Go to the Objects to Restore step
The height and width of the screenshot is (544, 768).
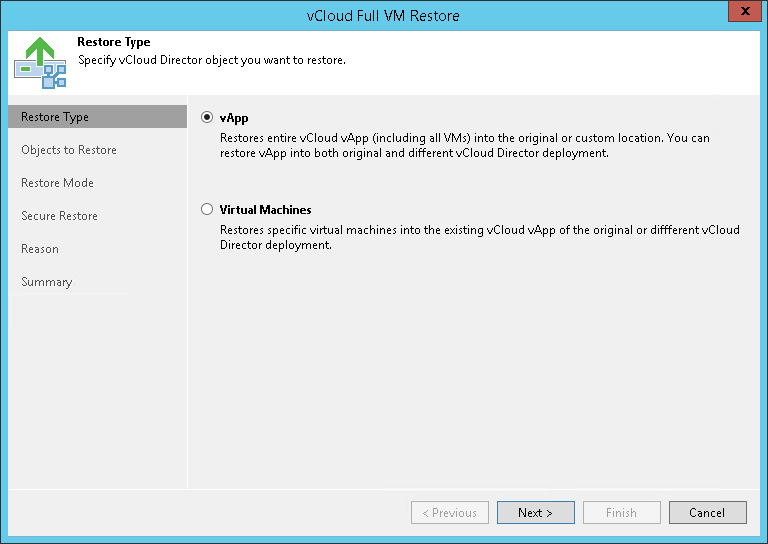pyautogui.click(x=69, y=150)
